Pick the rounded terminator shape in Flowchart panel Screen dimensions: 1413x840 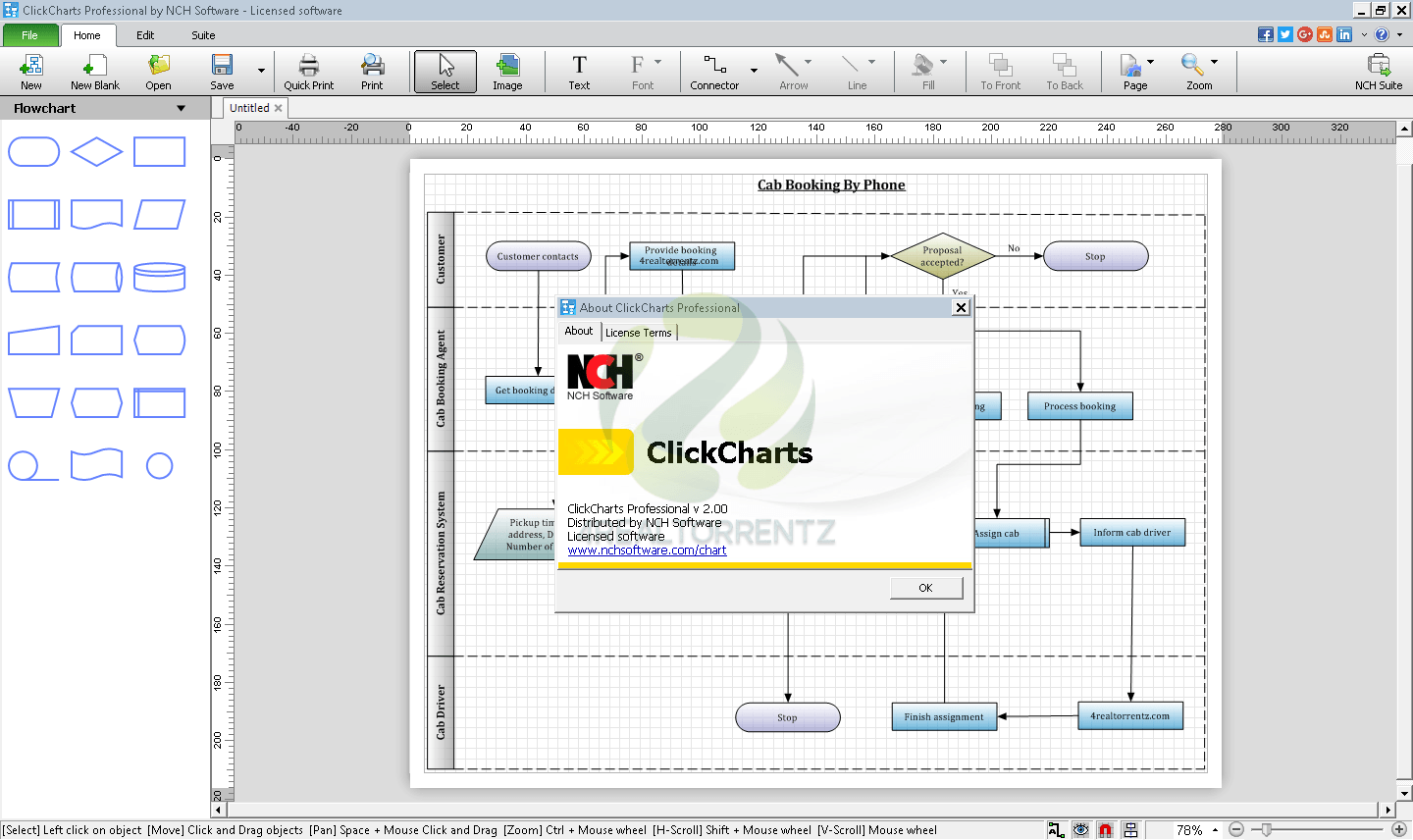click(x=34, y=152)
